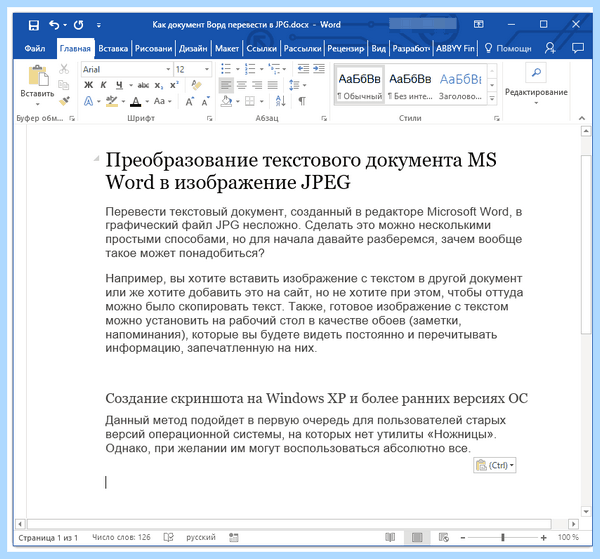
Task: Open the (Ctrl) paste options button
Action: click(495, 465)
